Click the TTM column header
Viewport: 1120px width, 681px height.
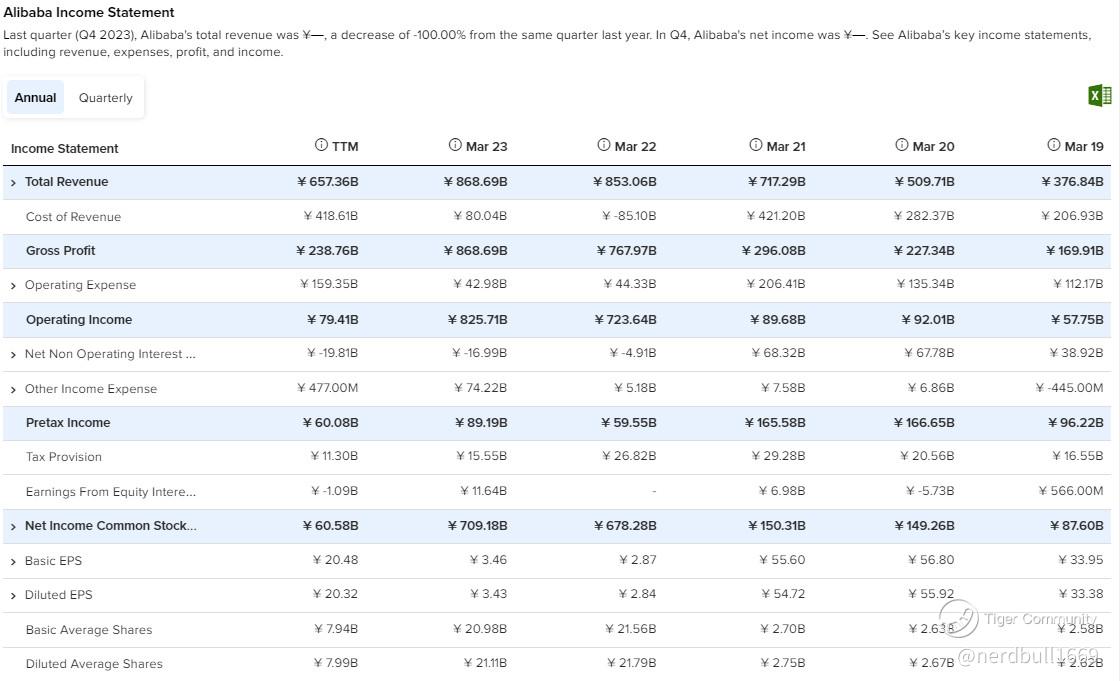345,147
